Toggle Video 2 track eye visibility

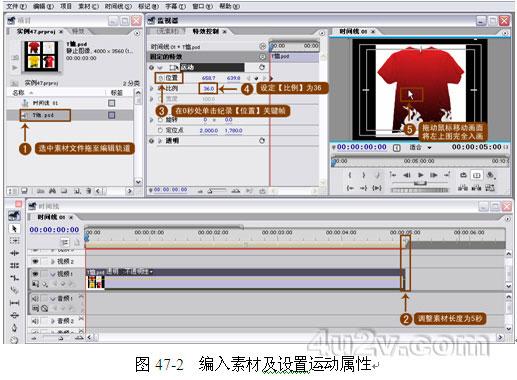(x=35, y=261)
